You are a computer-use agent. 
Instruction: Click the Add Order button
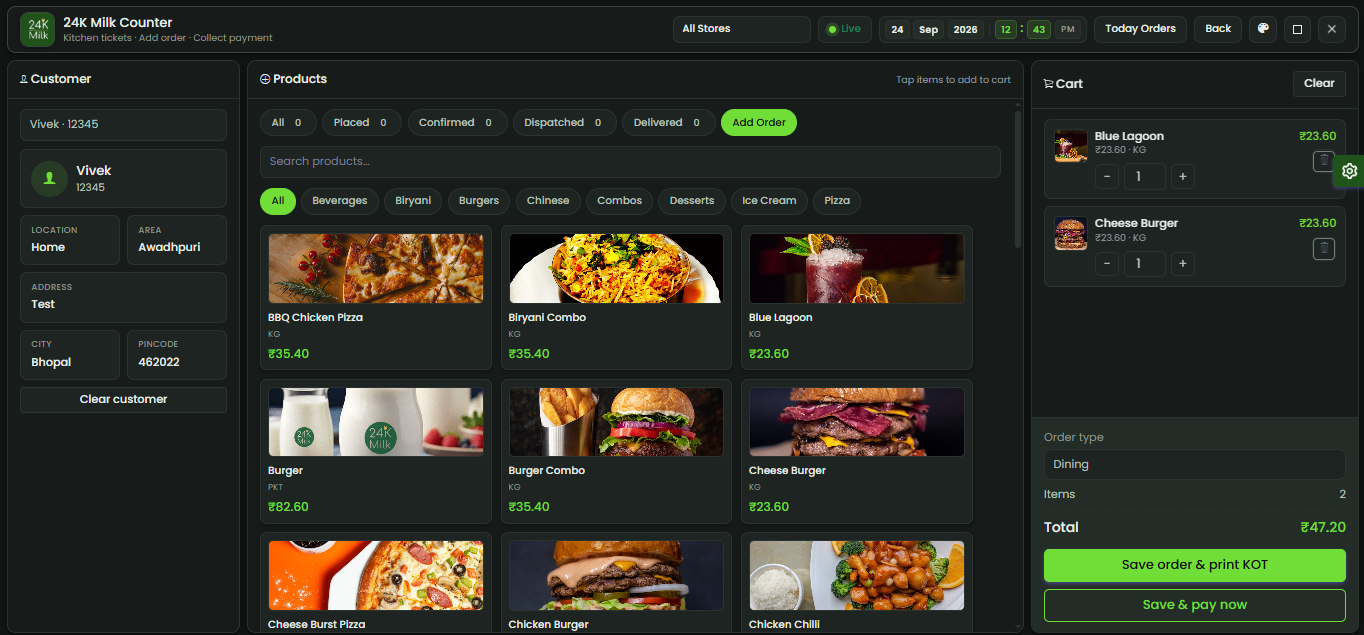point(759,122)
